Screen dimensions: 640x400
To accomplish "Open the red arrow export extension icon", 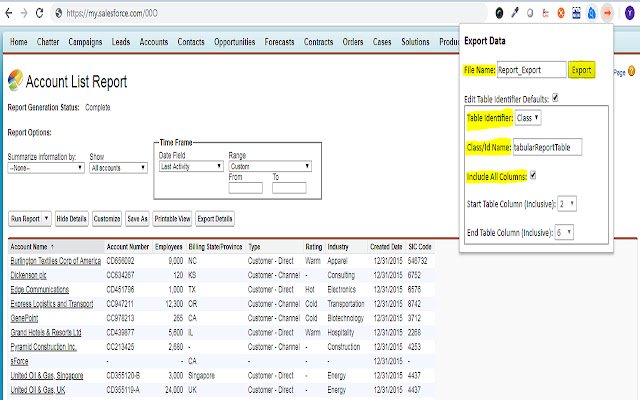I will pos(607,13).
